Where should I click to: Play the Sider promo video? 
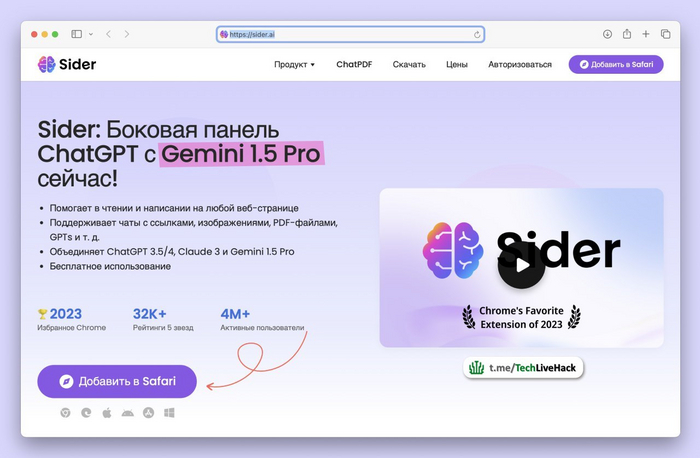pos(521,265)
